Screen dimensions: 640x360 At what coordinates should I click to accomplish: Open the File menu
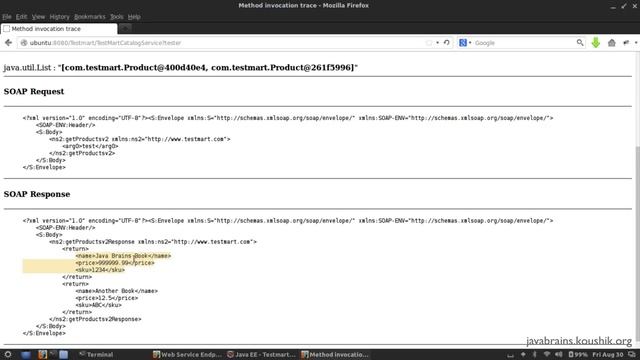(x=7, y=17)
